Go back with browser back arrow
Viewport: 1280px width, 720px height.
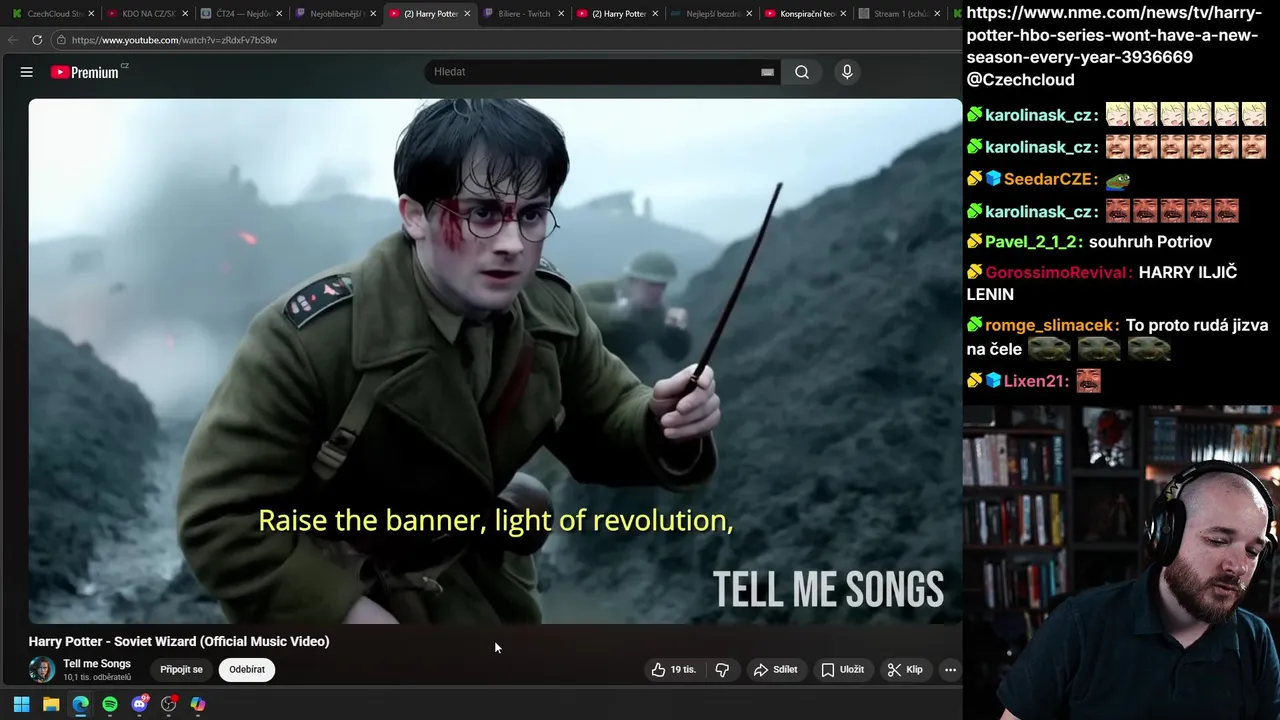(12, 40)
